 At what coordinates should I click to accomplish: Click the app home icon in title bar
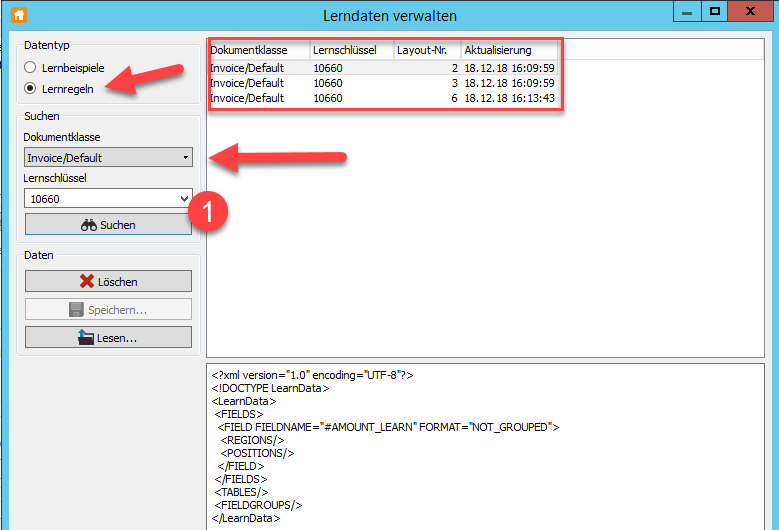coord(18,15)
